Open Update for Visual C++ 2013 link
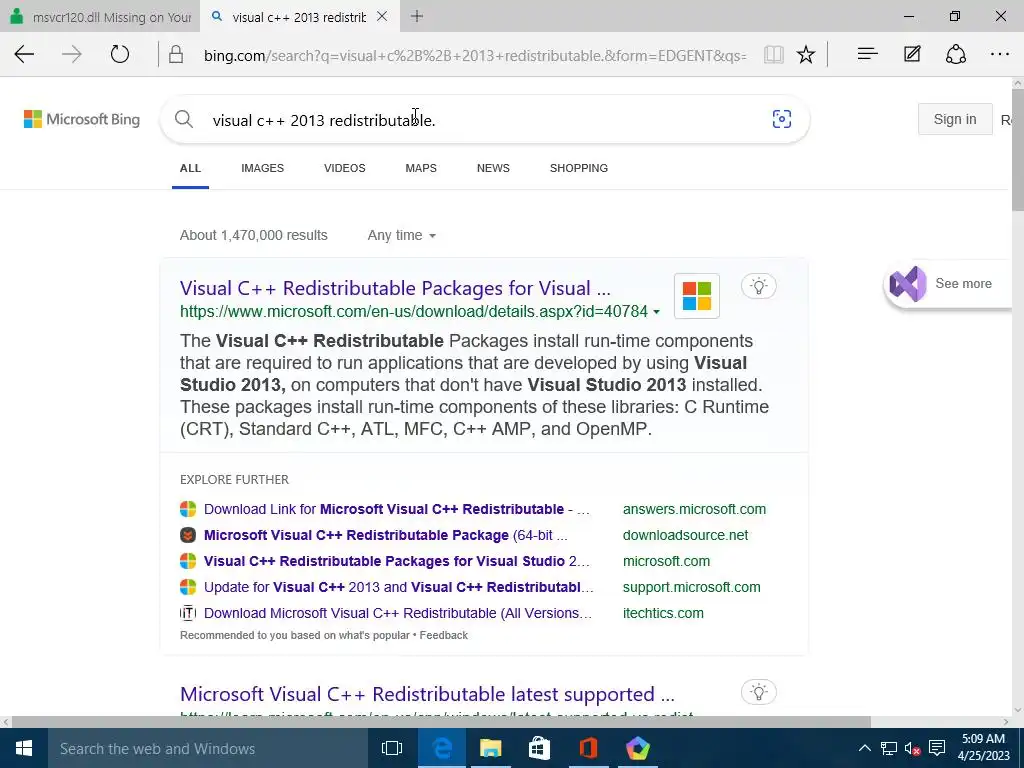Image resolution: width=1024 pixels, height=768 pixels. click(398, 588)
